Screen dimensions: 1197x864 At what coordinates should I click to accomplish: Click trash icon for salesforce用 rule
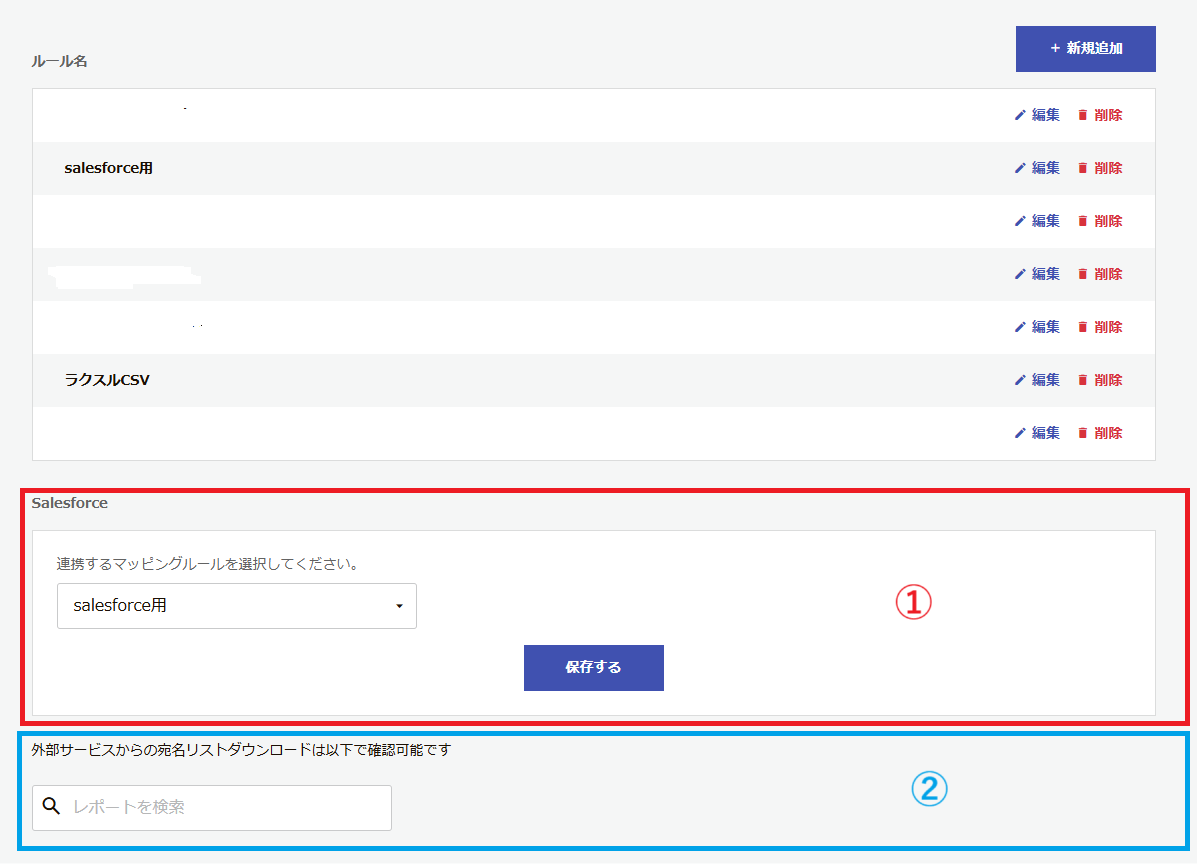(x=1082, y=168)
